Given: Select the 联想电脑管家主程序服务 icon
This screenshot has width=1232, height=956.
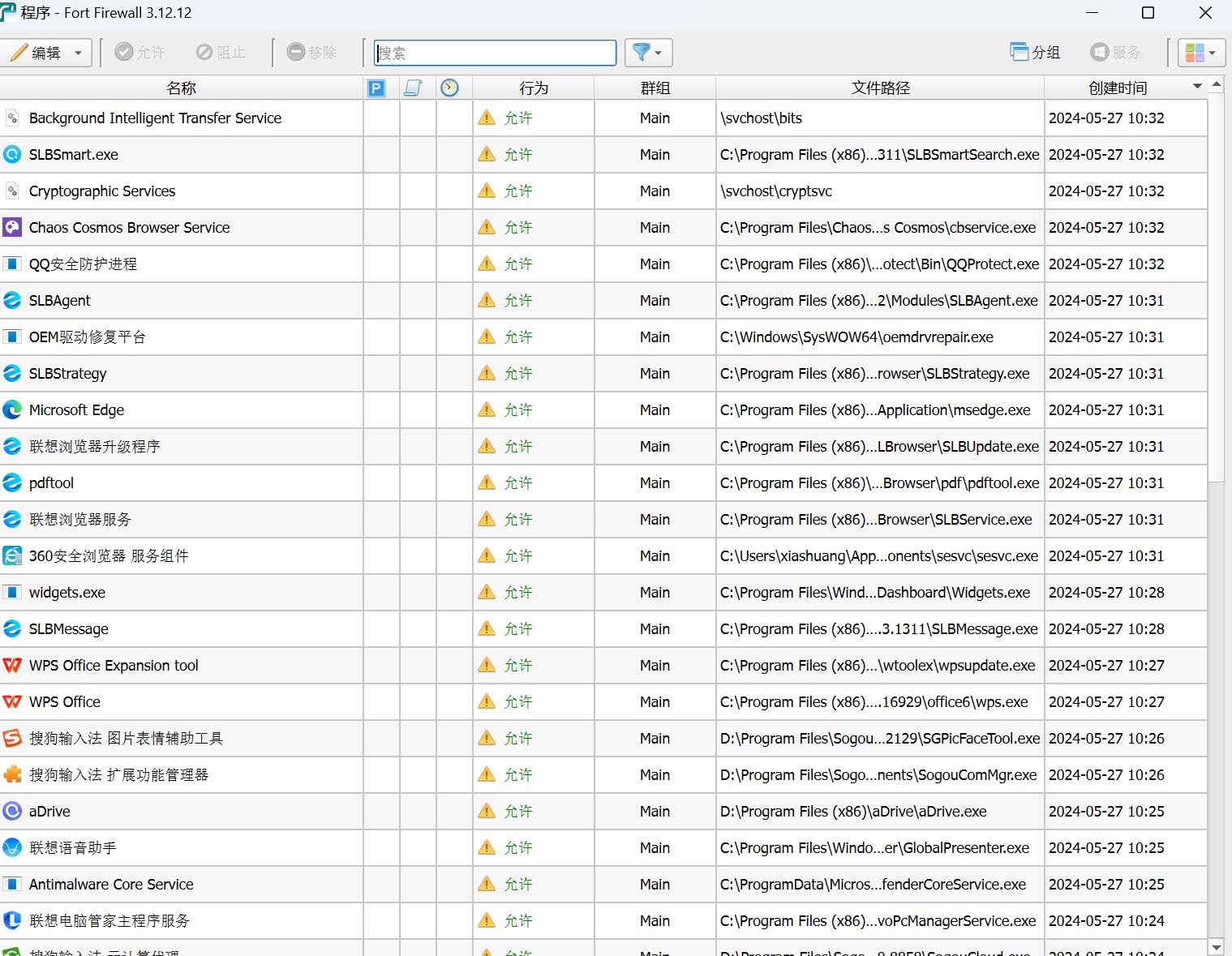Looking at the screenshot, I should [x=12, y=921].
